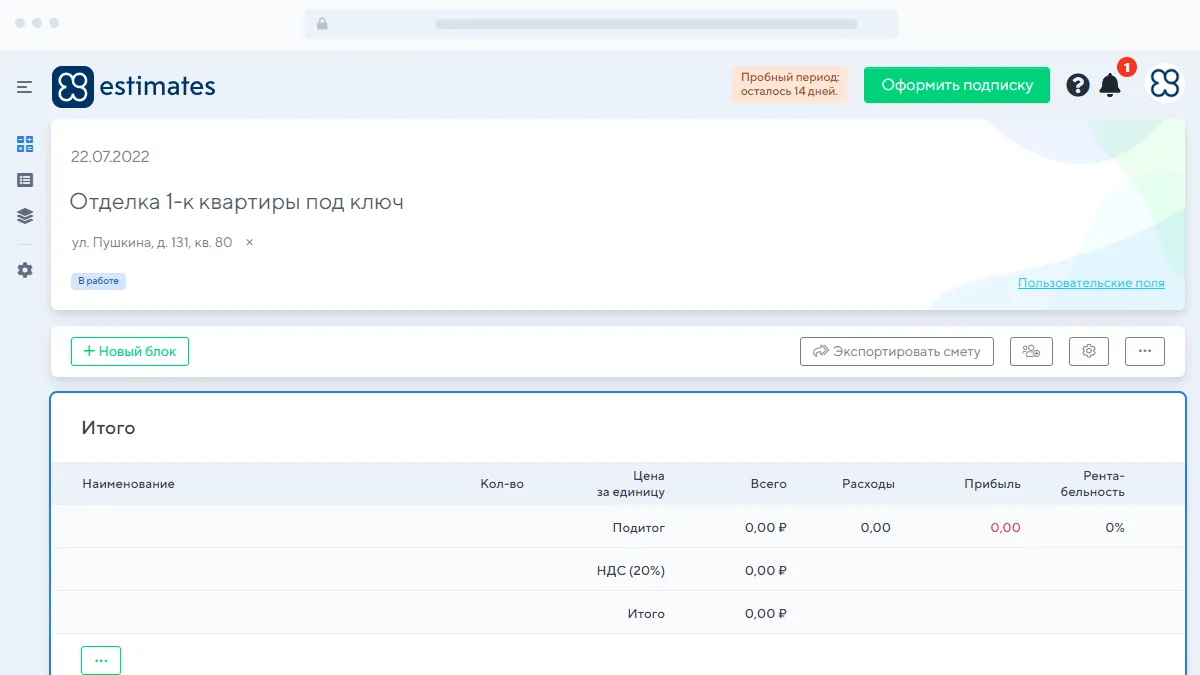Click the В работе status badge
The height and width of the screenshot is (675, 1200).
tap(98, 281)
